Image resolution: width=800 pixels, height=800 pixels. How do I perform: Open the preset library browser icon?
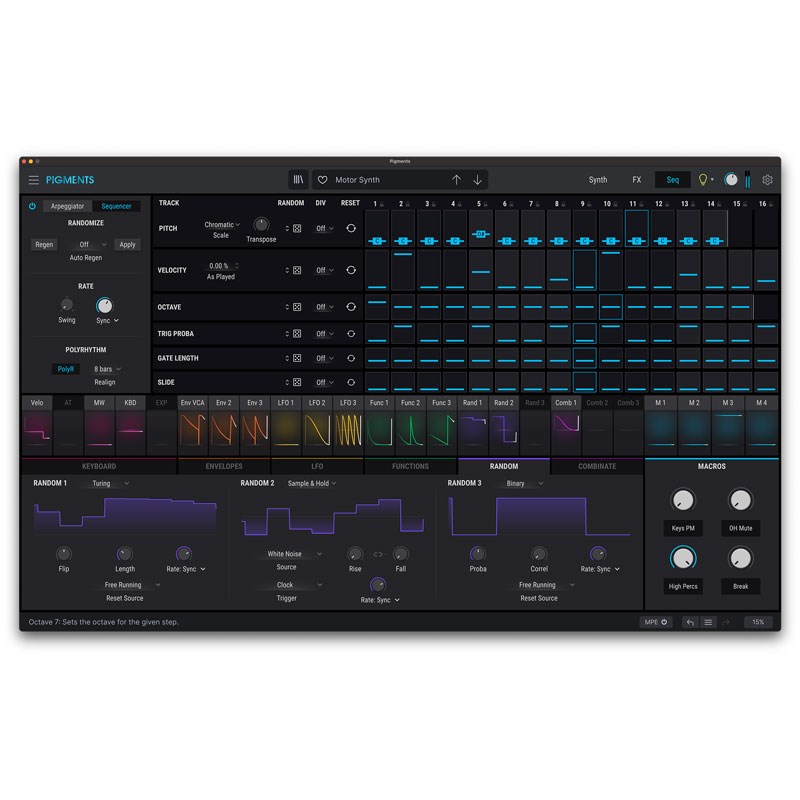coord(298,180)
